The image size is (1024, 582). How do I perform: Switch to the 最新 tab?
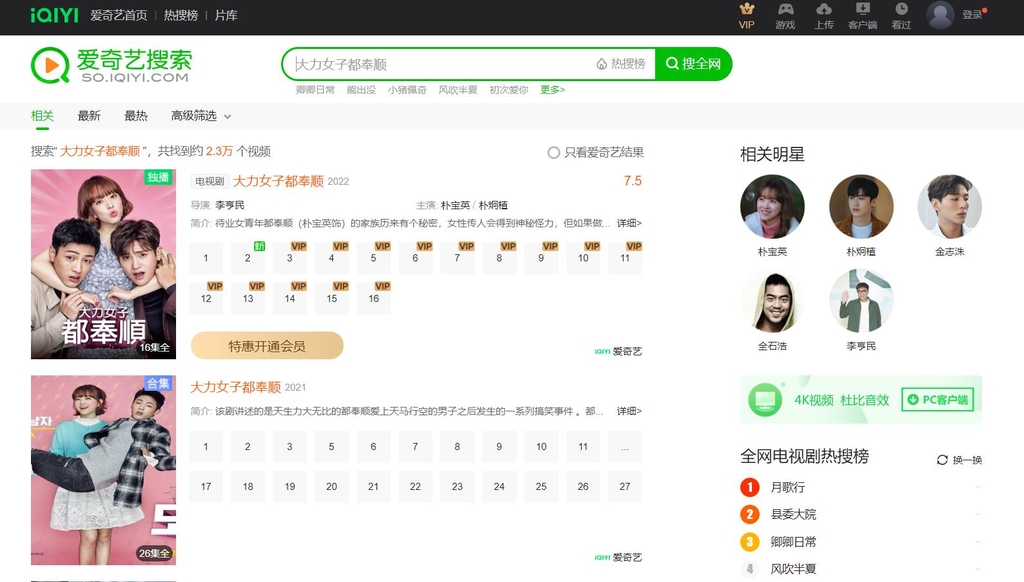pyautogui.click(x=89, y=116)
